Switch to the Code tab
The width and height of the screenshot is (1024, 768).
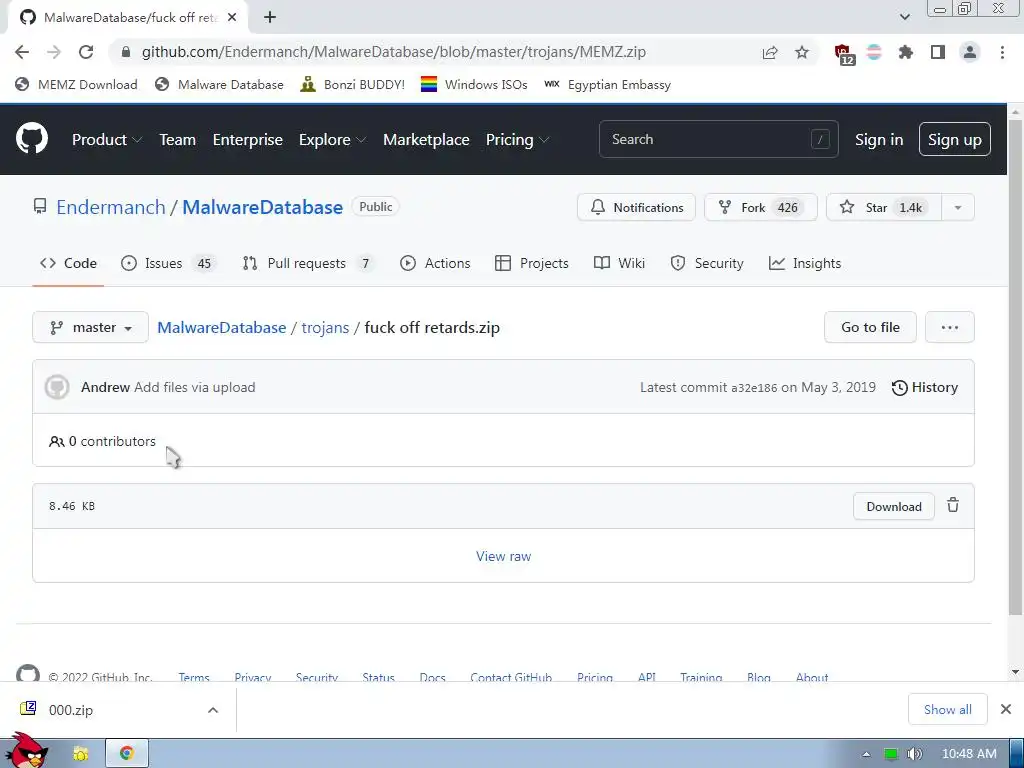(x=68, y=263)
